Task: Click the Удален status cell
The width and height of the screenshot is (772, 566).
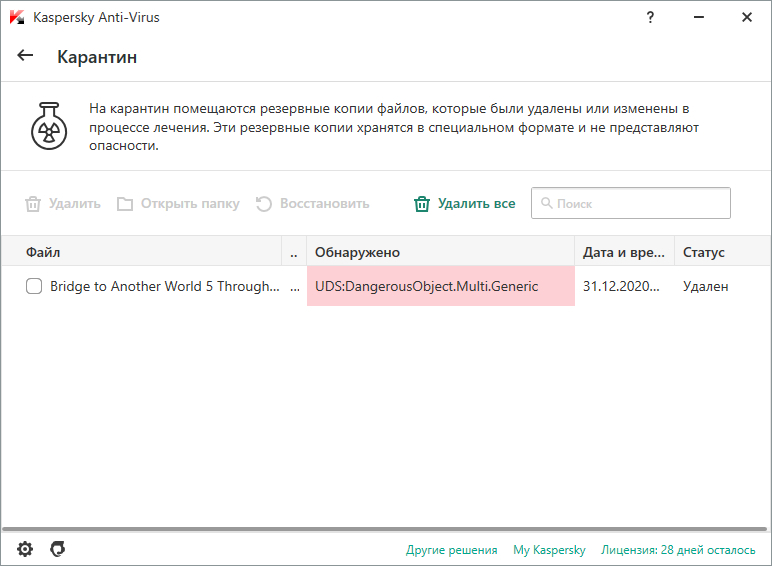Action: pos(705,286)
